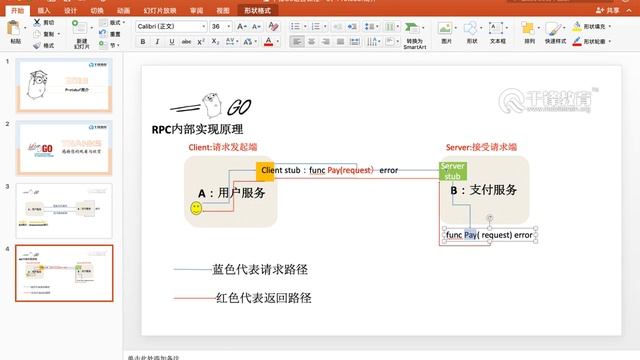Click the Copy (复制) icon

(x=37, y=34)
